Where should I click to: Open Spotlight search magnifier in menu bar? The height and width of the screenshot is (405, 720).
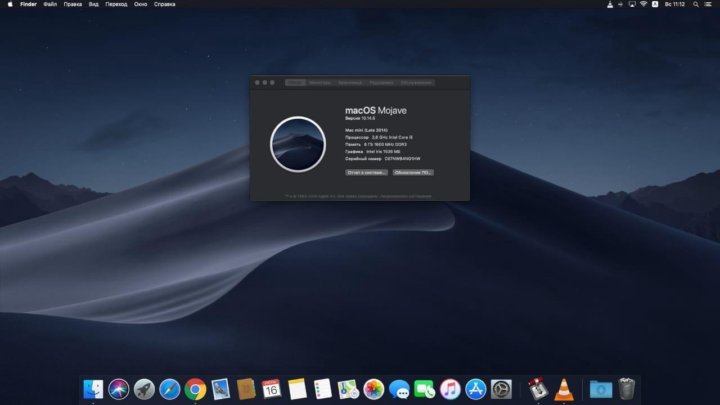coord(696,4)
